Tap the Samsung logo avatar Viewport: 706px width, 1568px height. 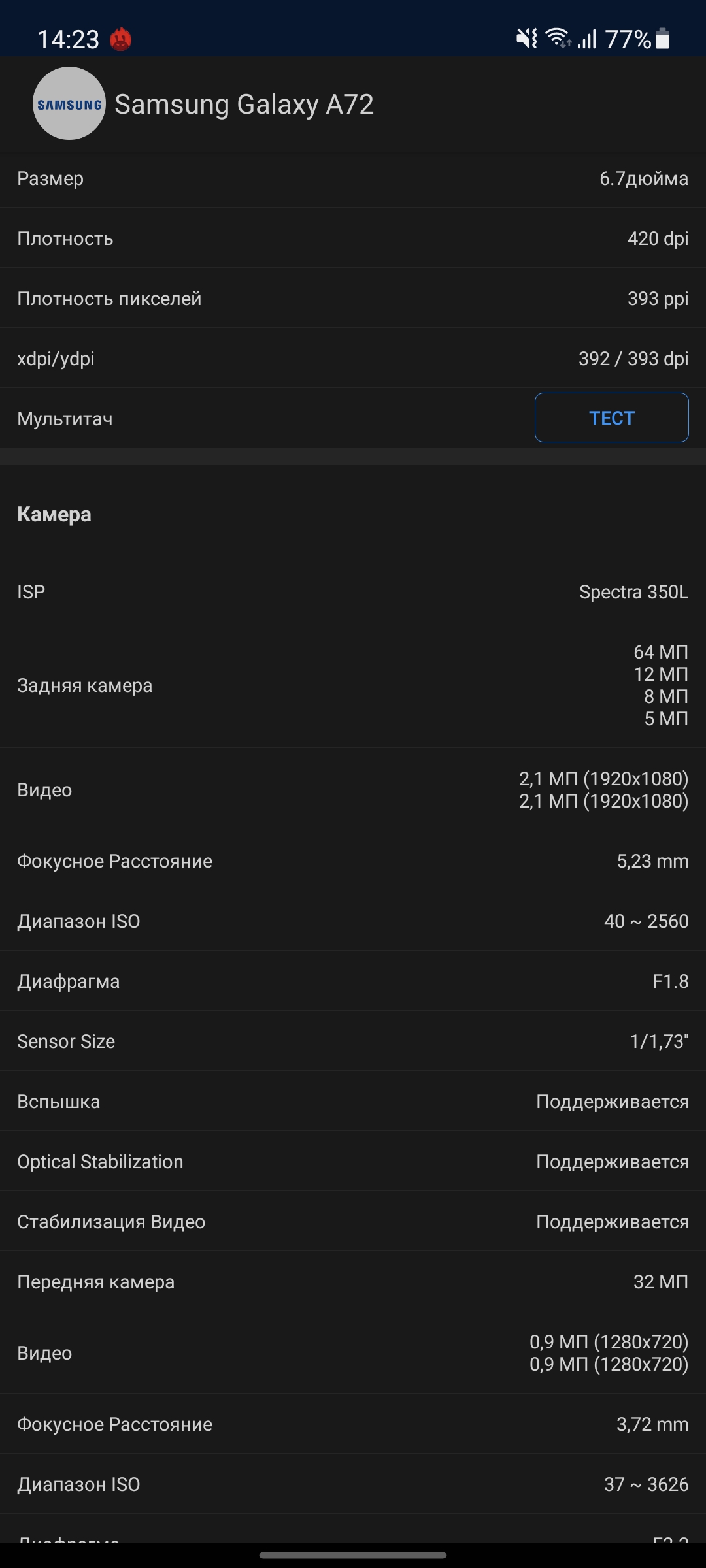pos(69,103)
